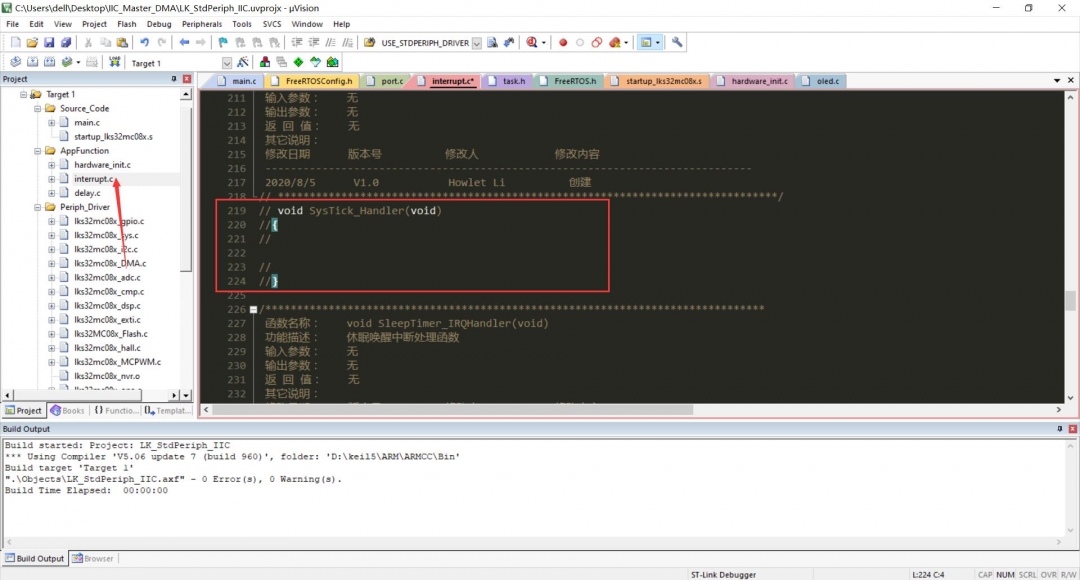This screenshot has height=580, width=1080.
Task: Rebuild all target files icon
Action: 50,63
